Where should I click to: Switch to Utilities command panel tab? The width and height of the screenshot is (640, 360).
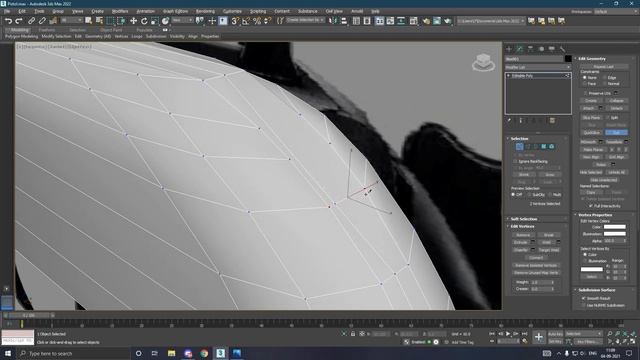click(562, 49)
